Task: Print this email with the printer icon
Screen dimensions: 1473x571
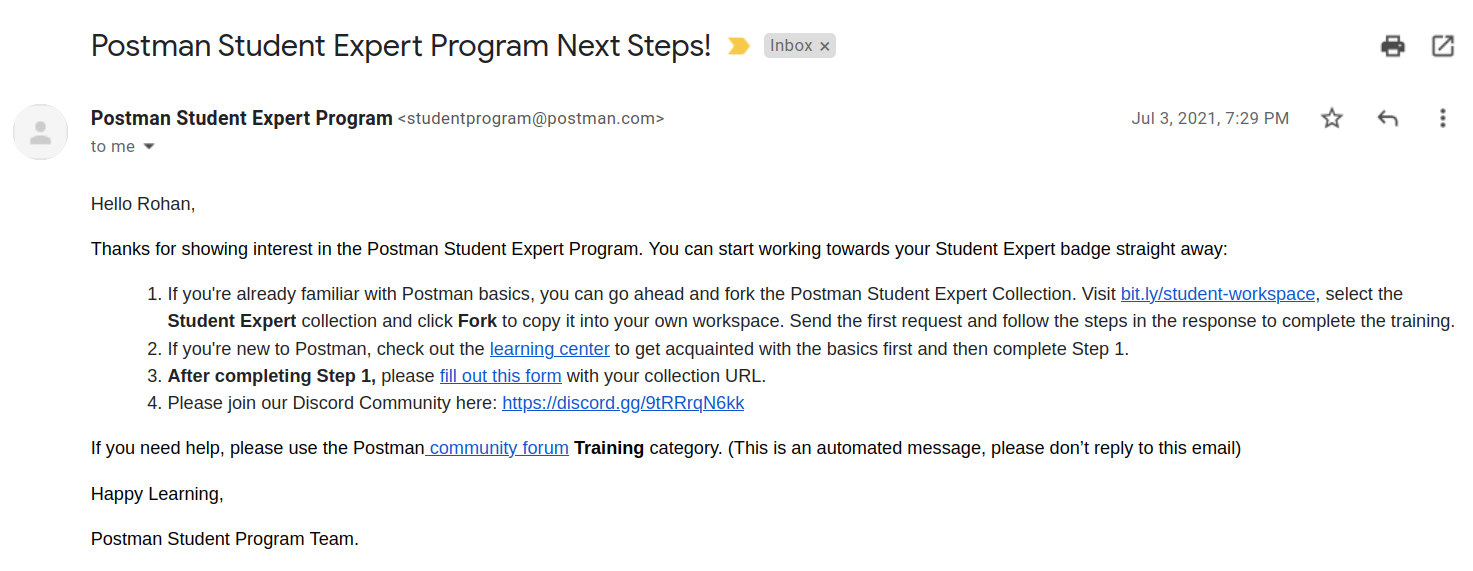Action: pos(1393,46)
